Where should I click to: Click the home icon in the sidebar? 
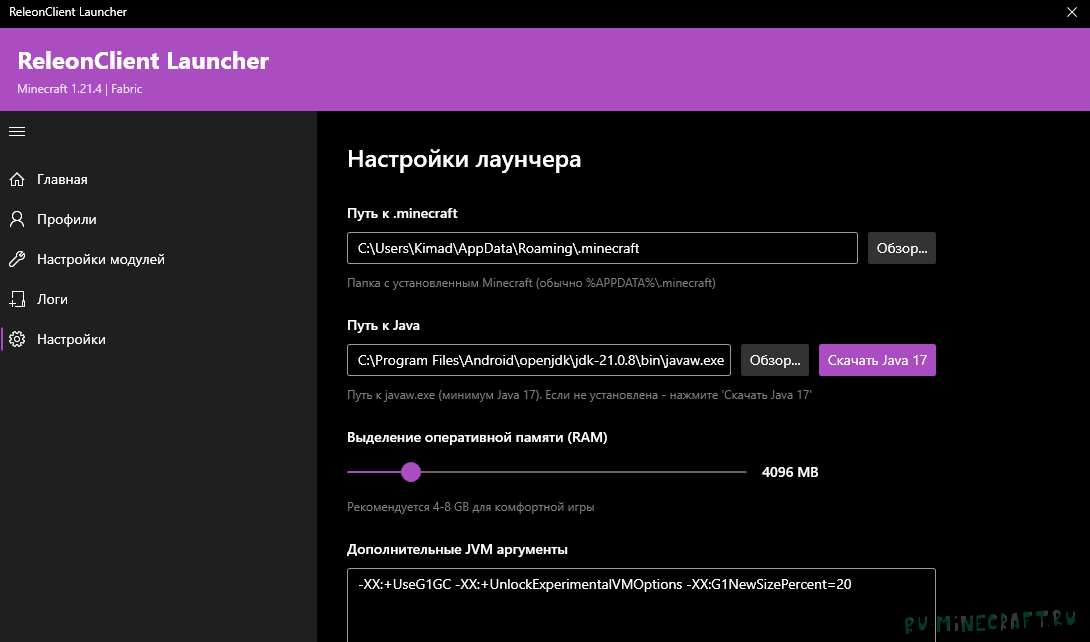coord(17,179)
